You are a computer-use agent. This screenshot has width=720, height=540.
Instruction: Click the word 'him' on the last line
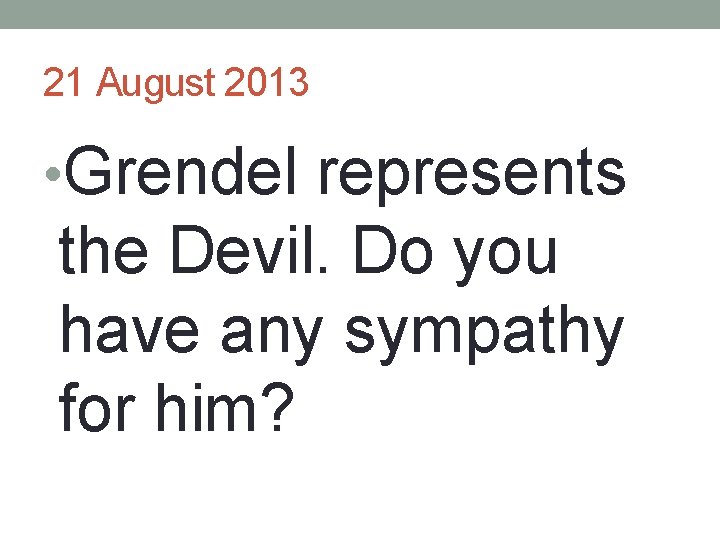click(205, 406)
